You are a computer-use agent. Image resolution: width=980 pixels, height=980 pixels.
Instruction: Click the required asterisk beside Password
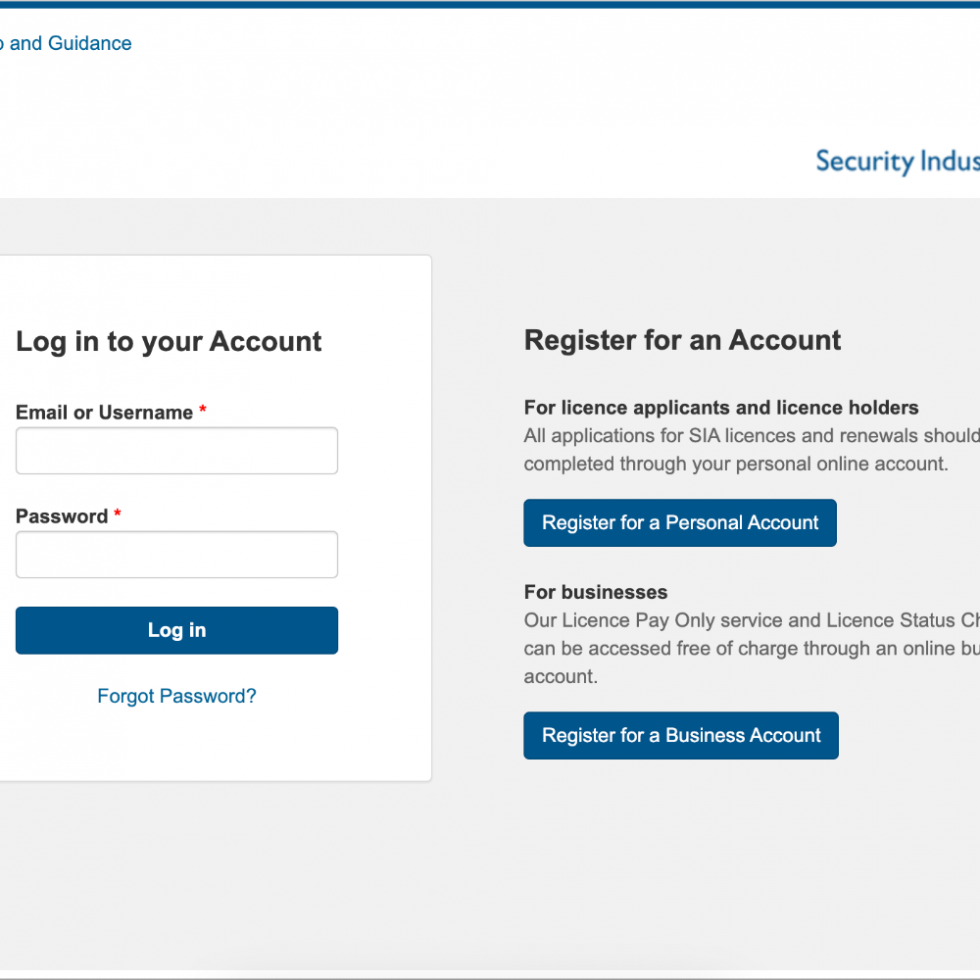tap(117, 513)
